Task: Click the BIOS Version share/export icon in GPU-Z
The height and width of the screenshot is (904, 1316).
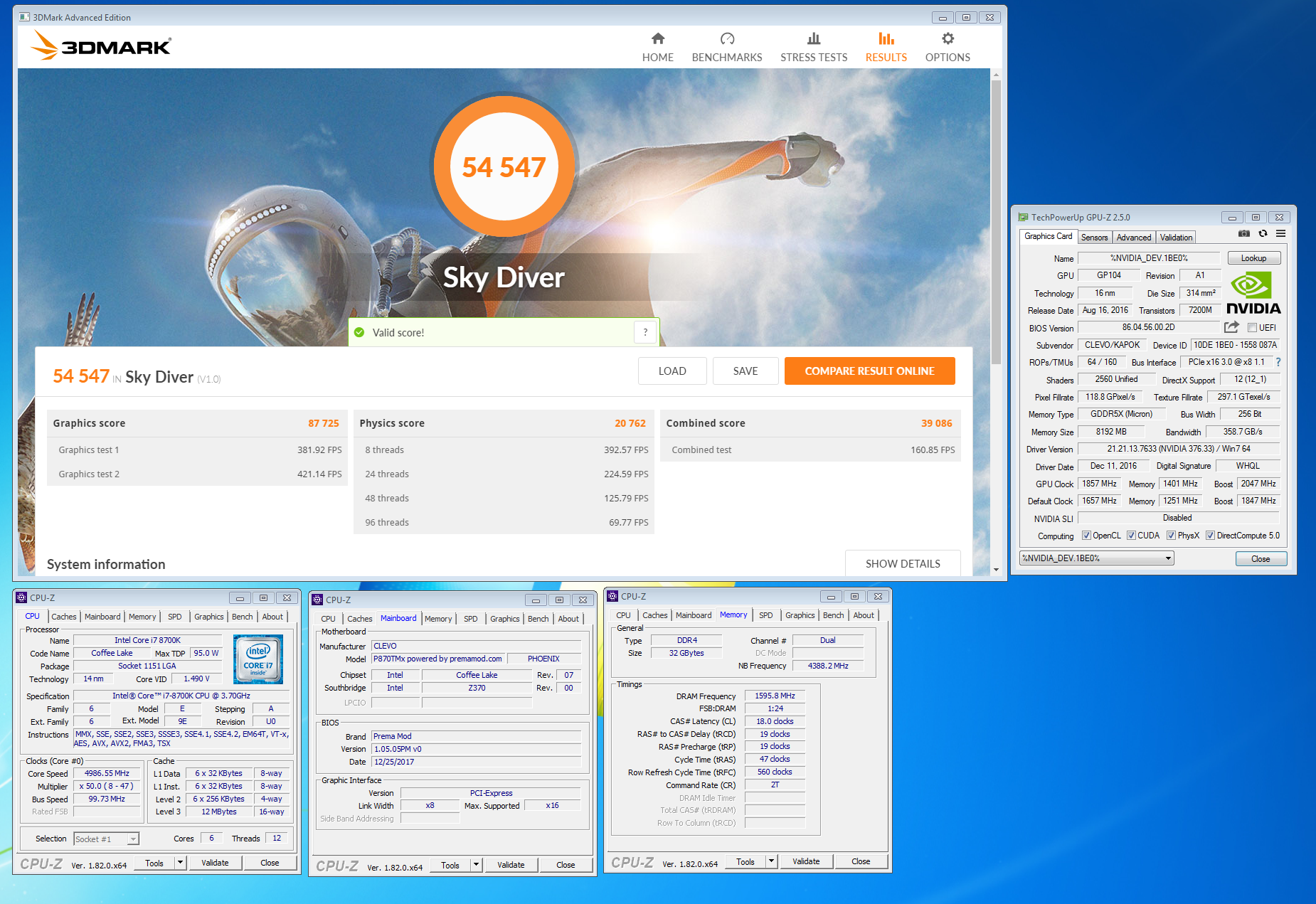Action: click(x=1231, y=327)
